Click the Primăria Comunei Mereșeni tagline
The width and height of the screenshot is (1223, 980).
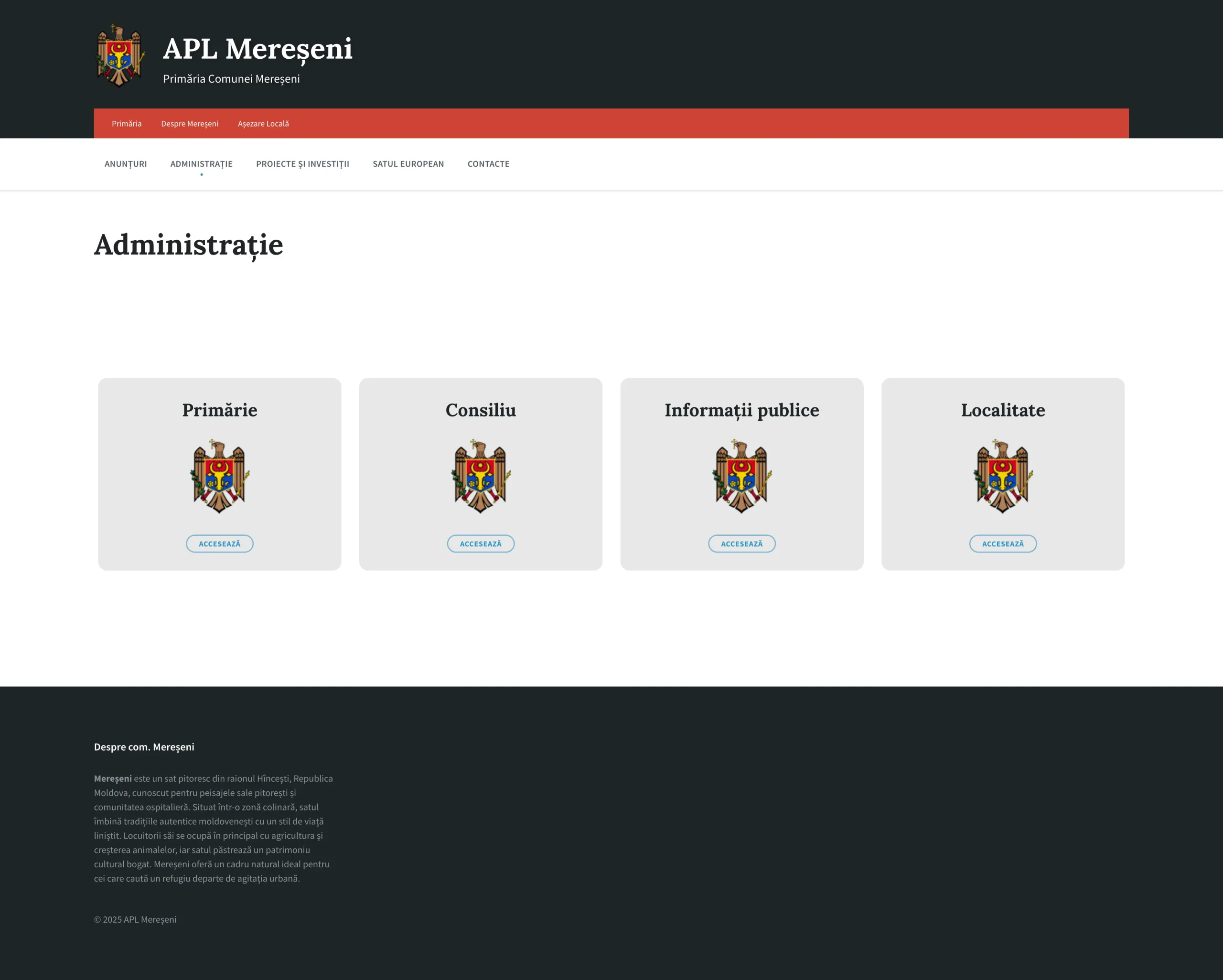[231, 79]
